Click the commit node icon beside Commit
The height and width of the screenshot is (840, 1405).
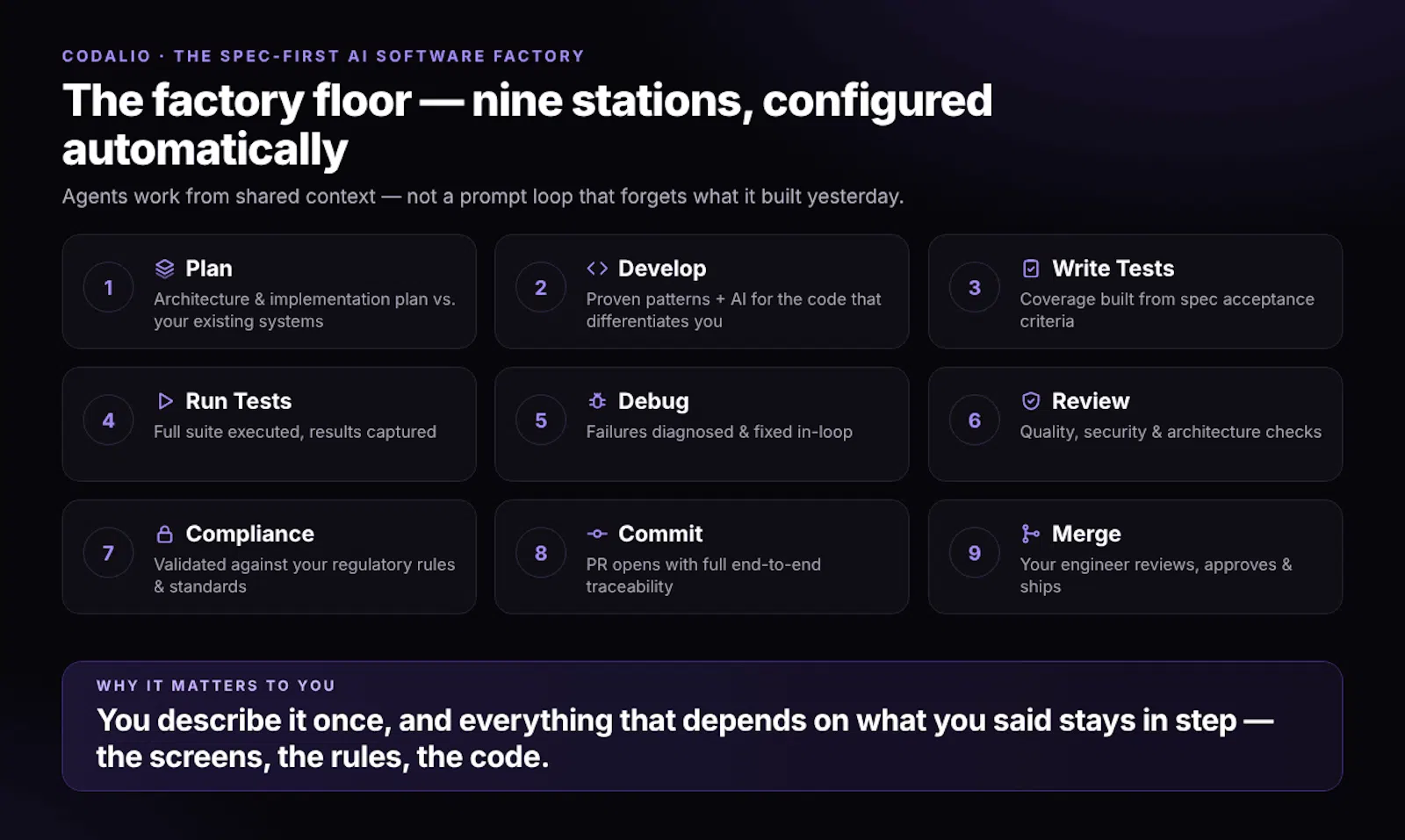[597, 534]
